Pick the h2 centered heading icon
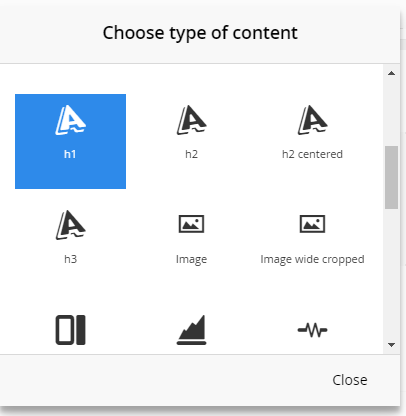The height and width of the screenshot is (416, 406). (x=312, y=120)
